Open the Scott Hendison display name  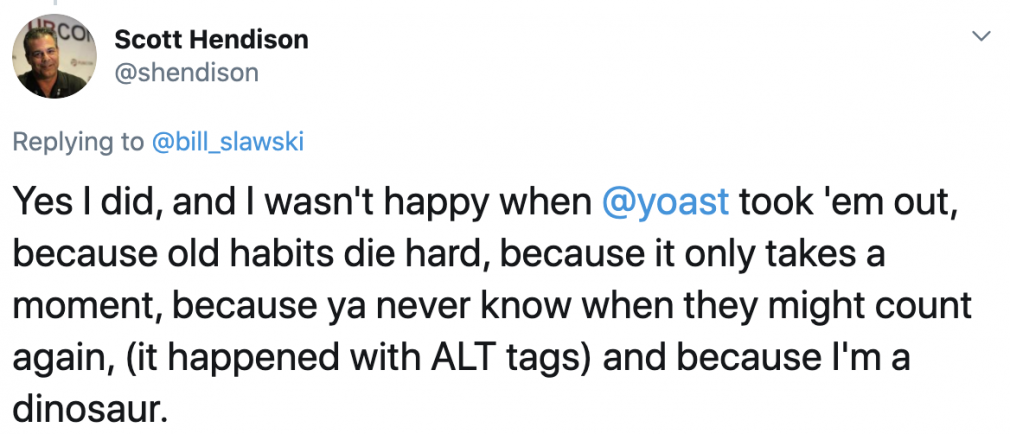pos(211,40)
